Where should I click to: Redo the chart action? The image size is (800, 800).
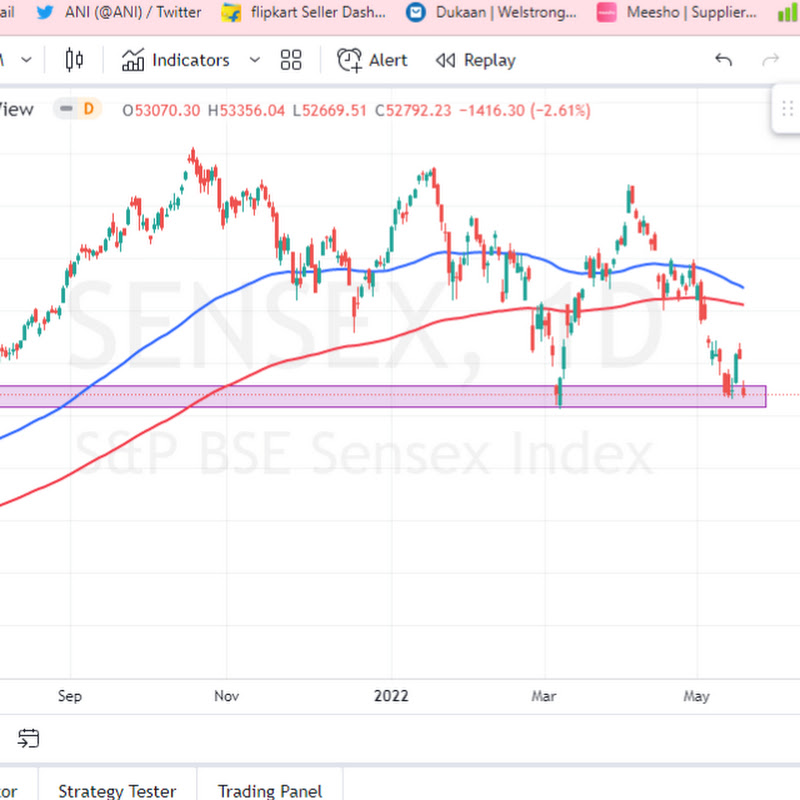click(x=770, y=60)
